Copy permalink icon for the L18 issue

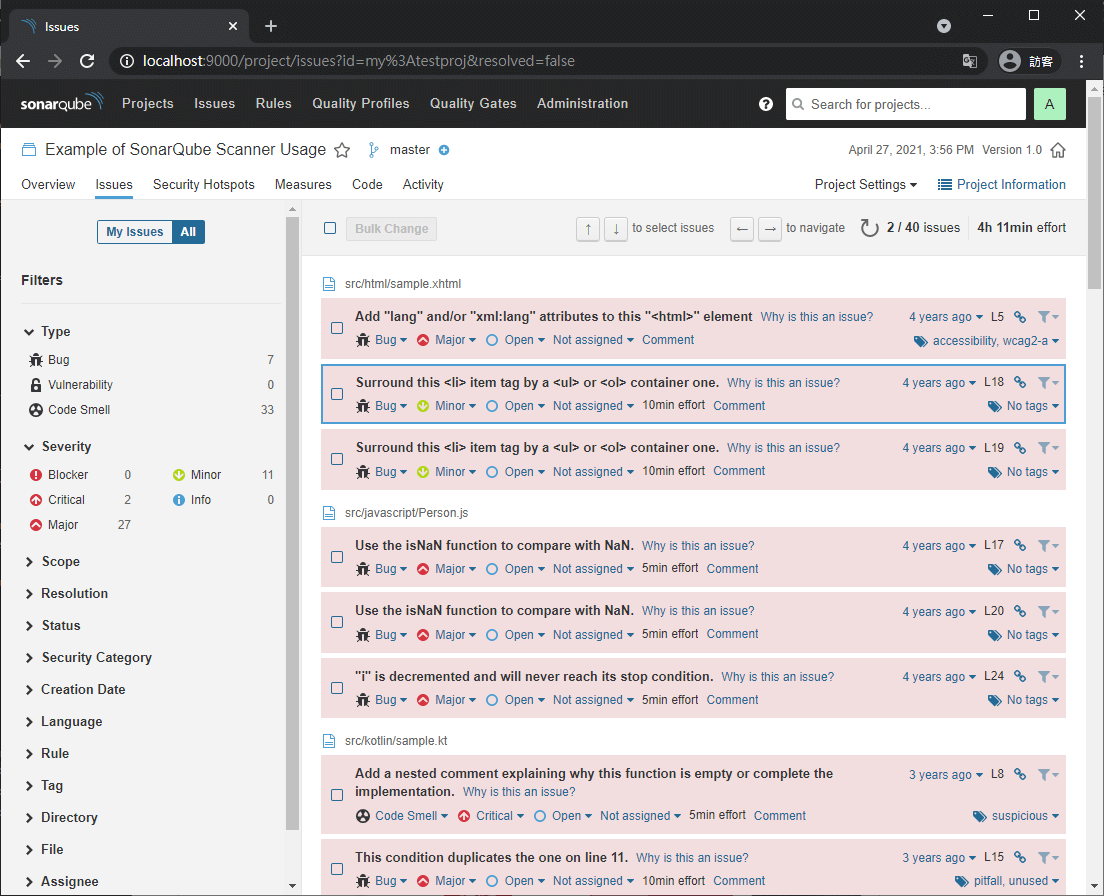(x=1020, y=382)
